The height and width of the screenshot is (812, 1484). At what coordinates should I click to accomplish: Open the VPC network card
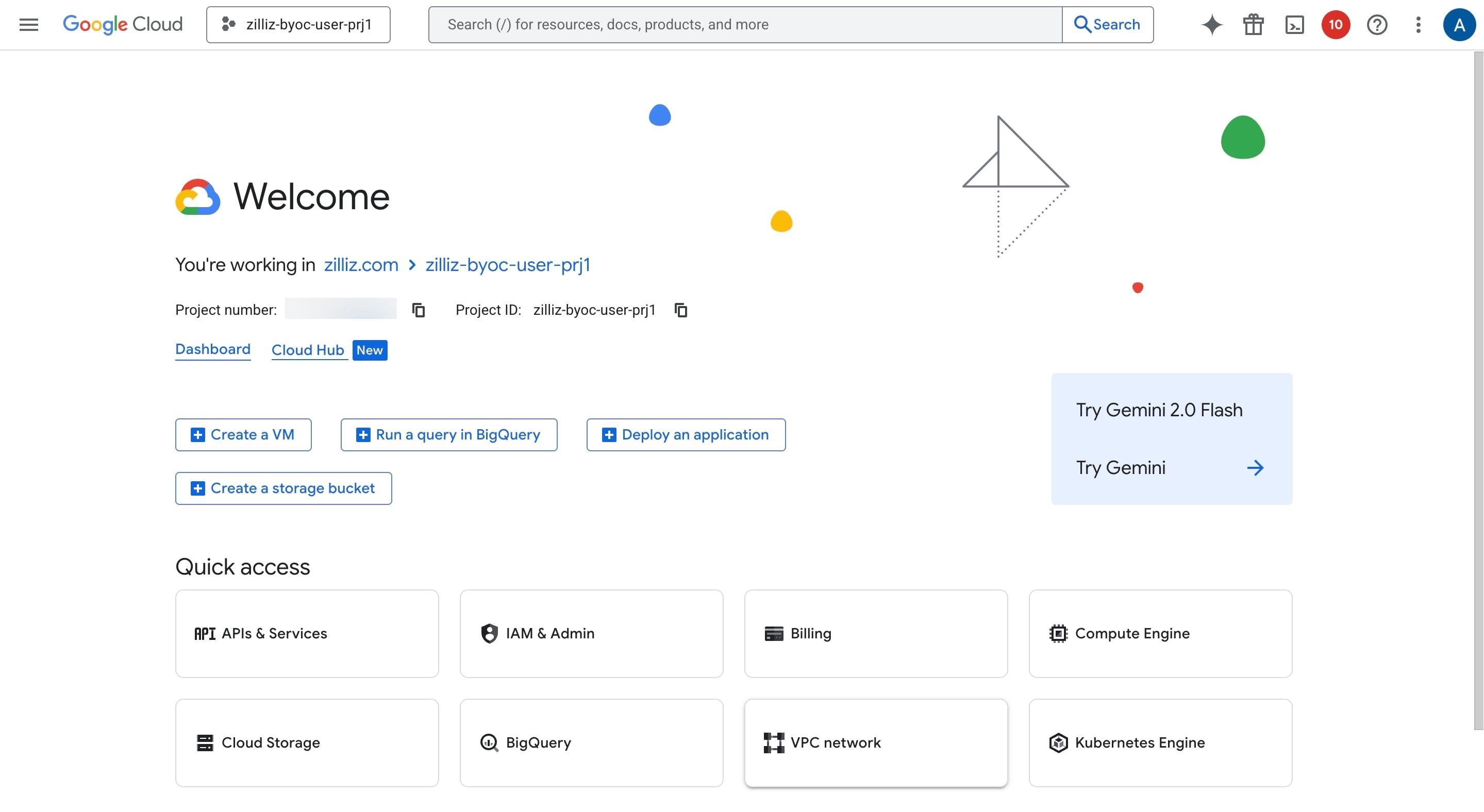[x=876, y=743]
